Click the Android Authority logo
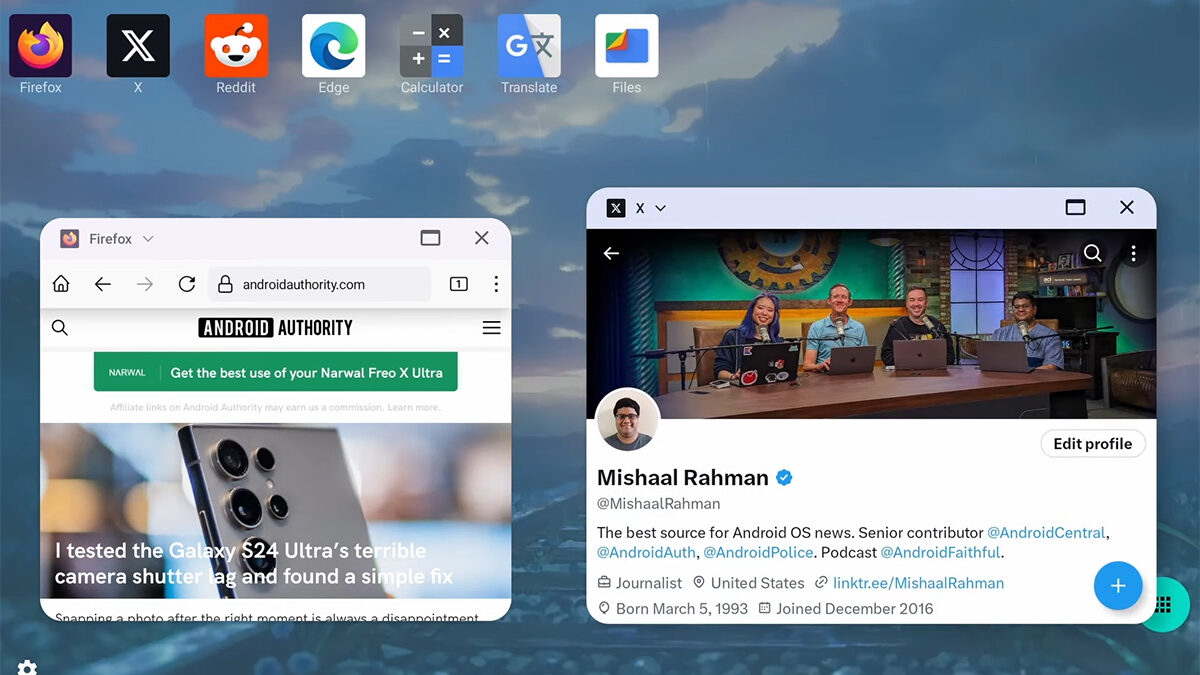This screenshot has width=1200, height=675. click(x=276, y=328)
